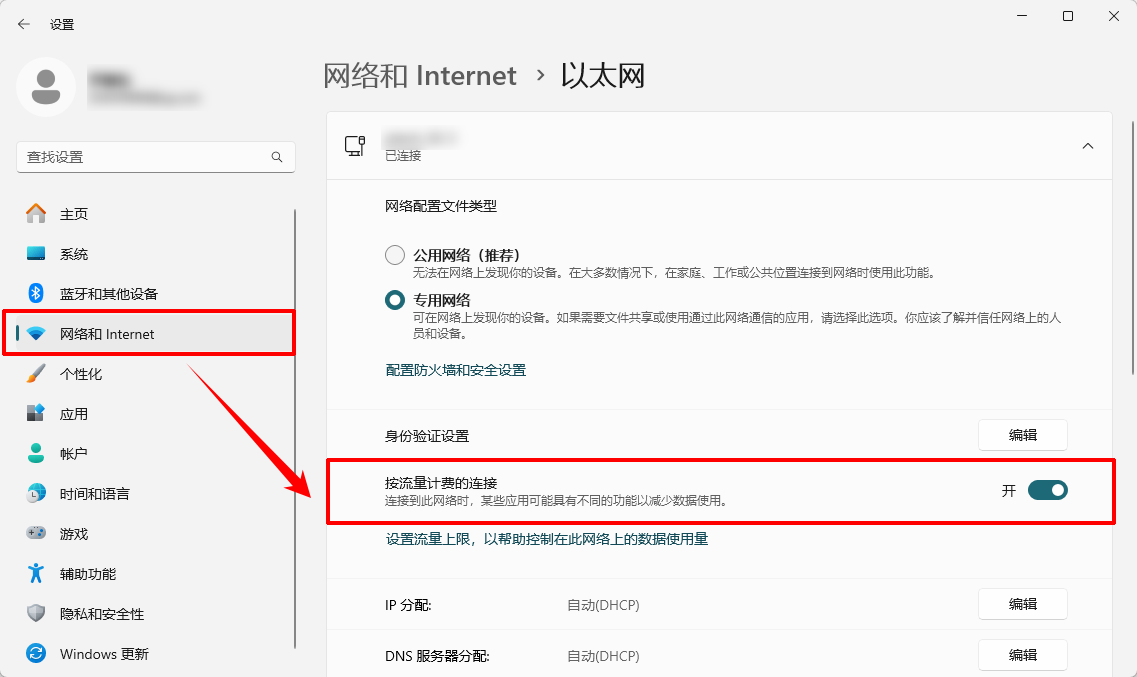Open 主页 in the sidebar

154,214
